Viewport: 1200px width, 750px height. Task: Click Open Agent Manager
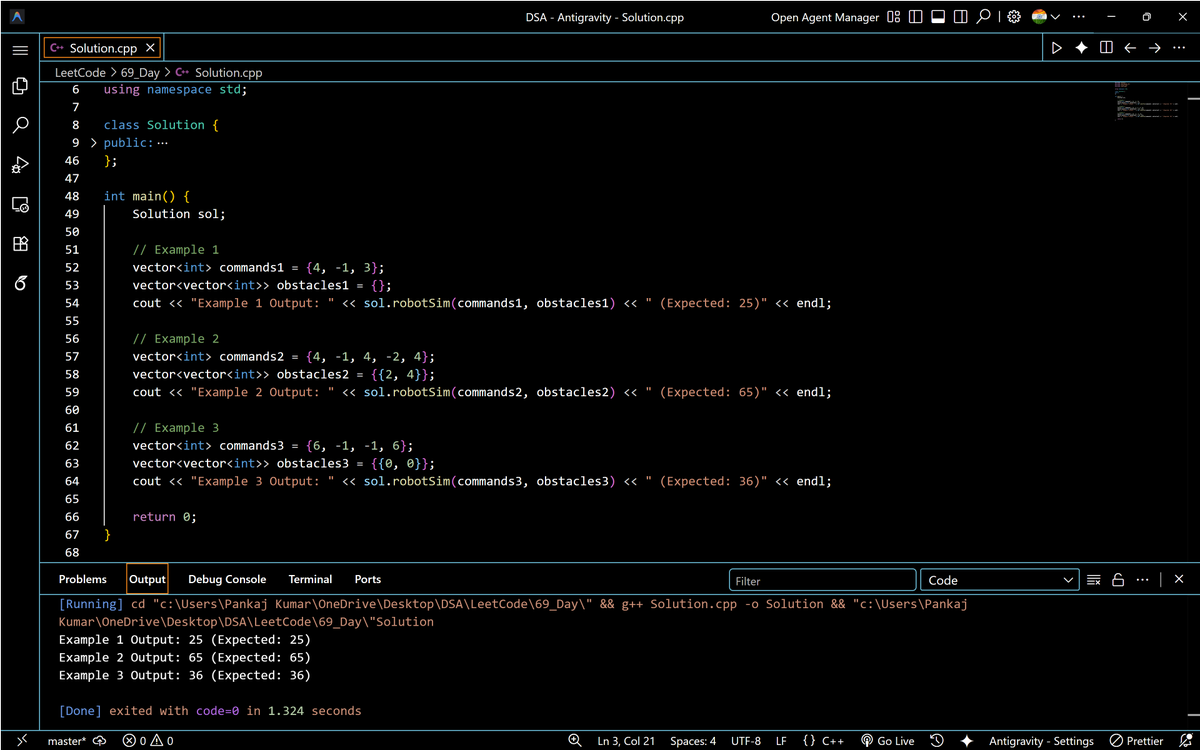point(825,17)
